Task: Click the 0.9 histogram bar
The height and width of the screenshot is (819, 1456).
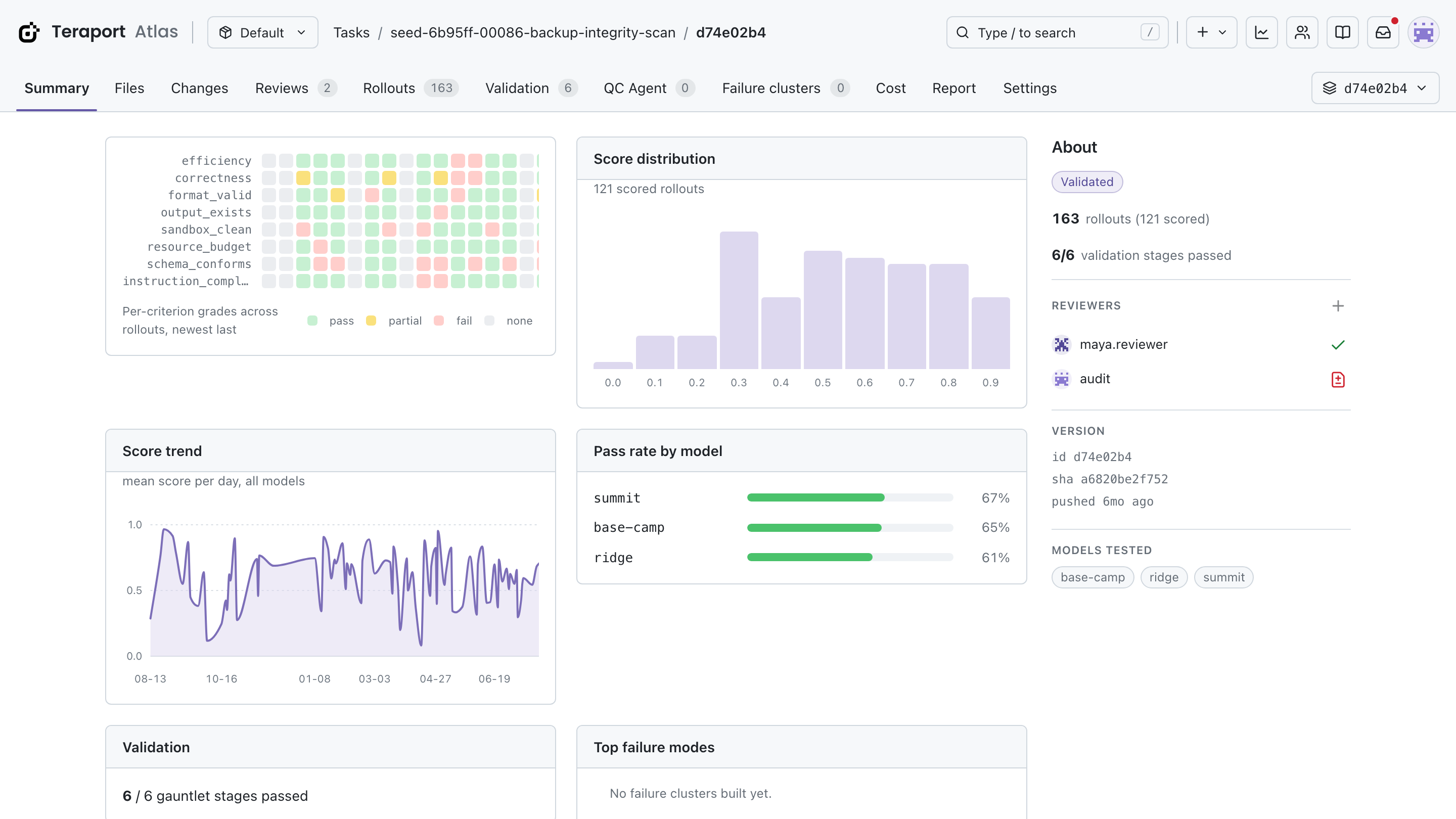Action: click(990, 333)
